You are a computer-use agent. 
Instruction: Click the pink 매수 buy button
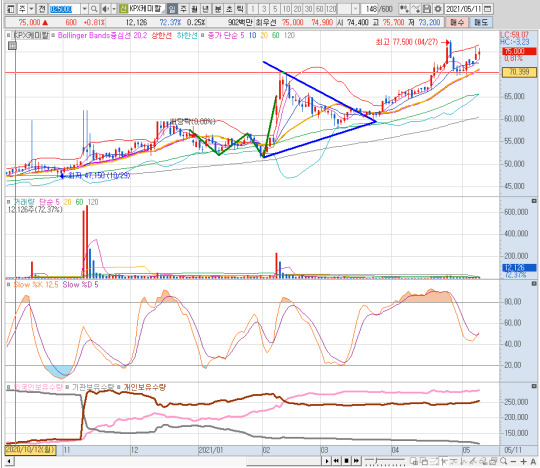tap(457, 23)
